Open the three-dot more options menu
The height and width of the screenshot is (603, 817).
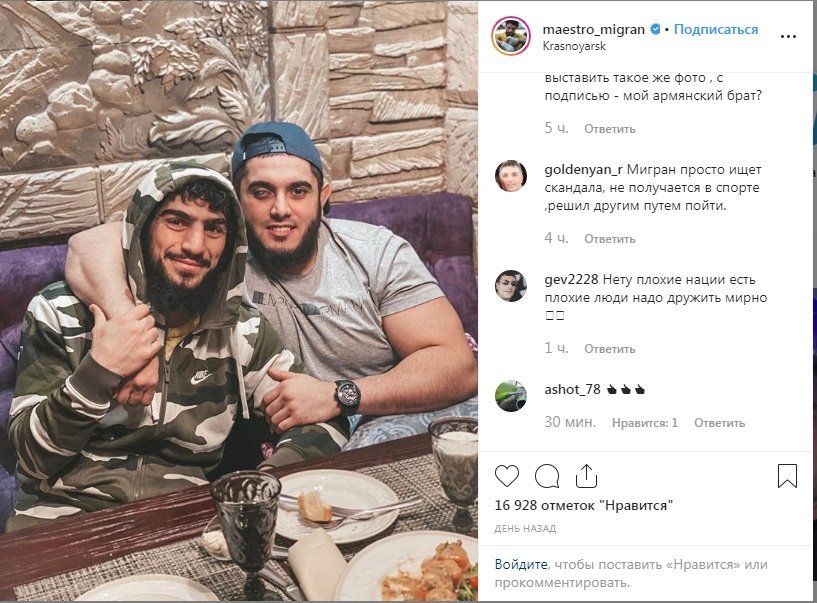788,36
